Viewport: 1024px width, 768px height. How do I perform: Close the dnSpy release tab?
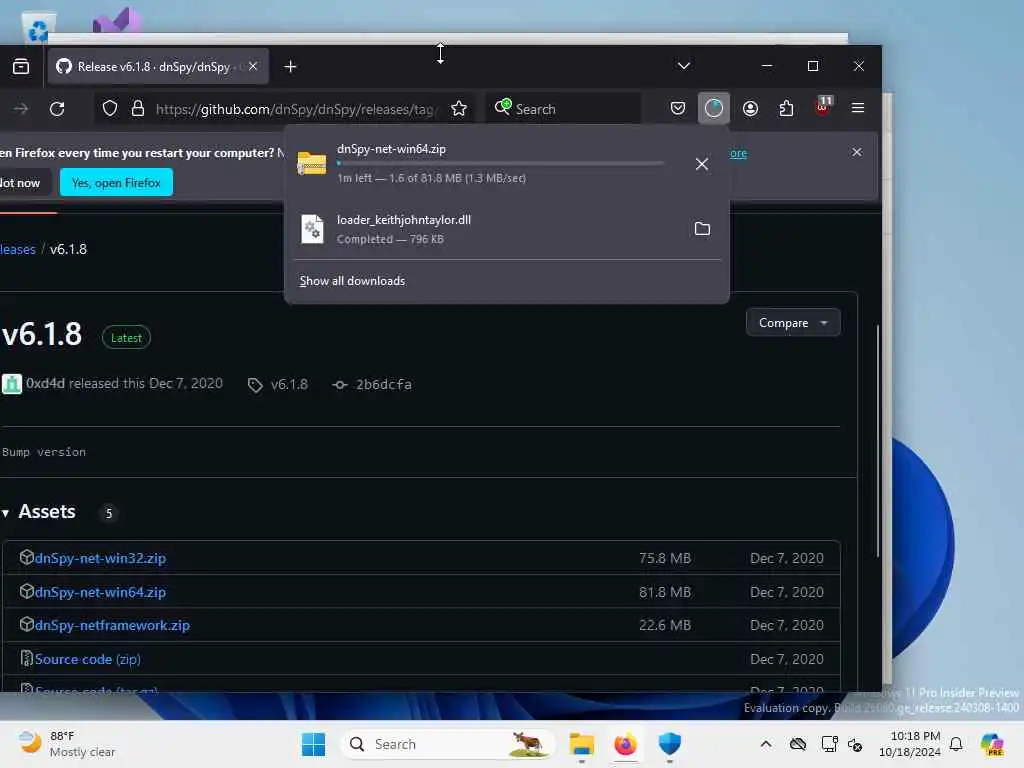253,67
